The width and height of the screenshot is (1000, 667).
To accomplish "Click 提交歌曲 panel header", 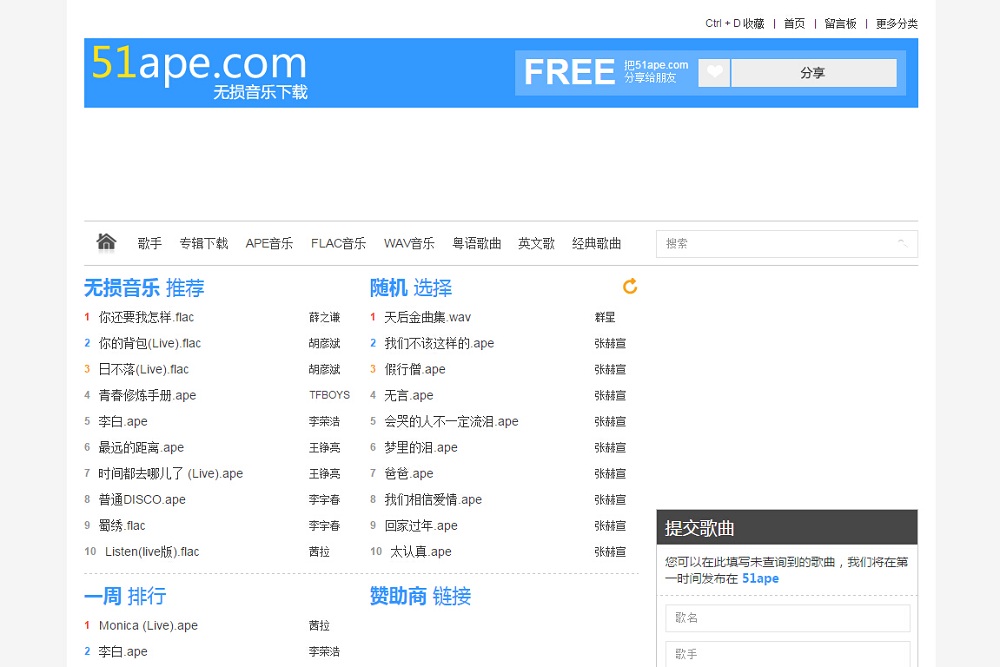I will tap(787, 528).
